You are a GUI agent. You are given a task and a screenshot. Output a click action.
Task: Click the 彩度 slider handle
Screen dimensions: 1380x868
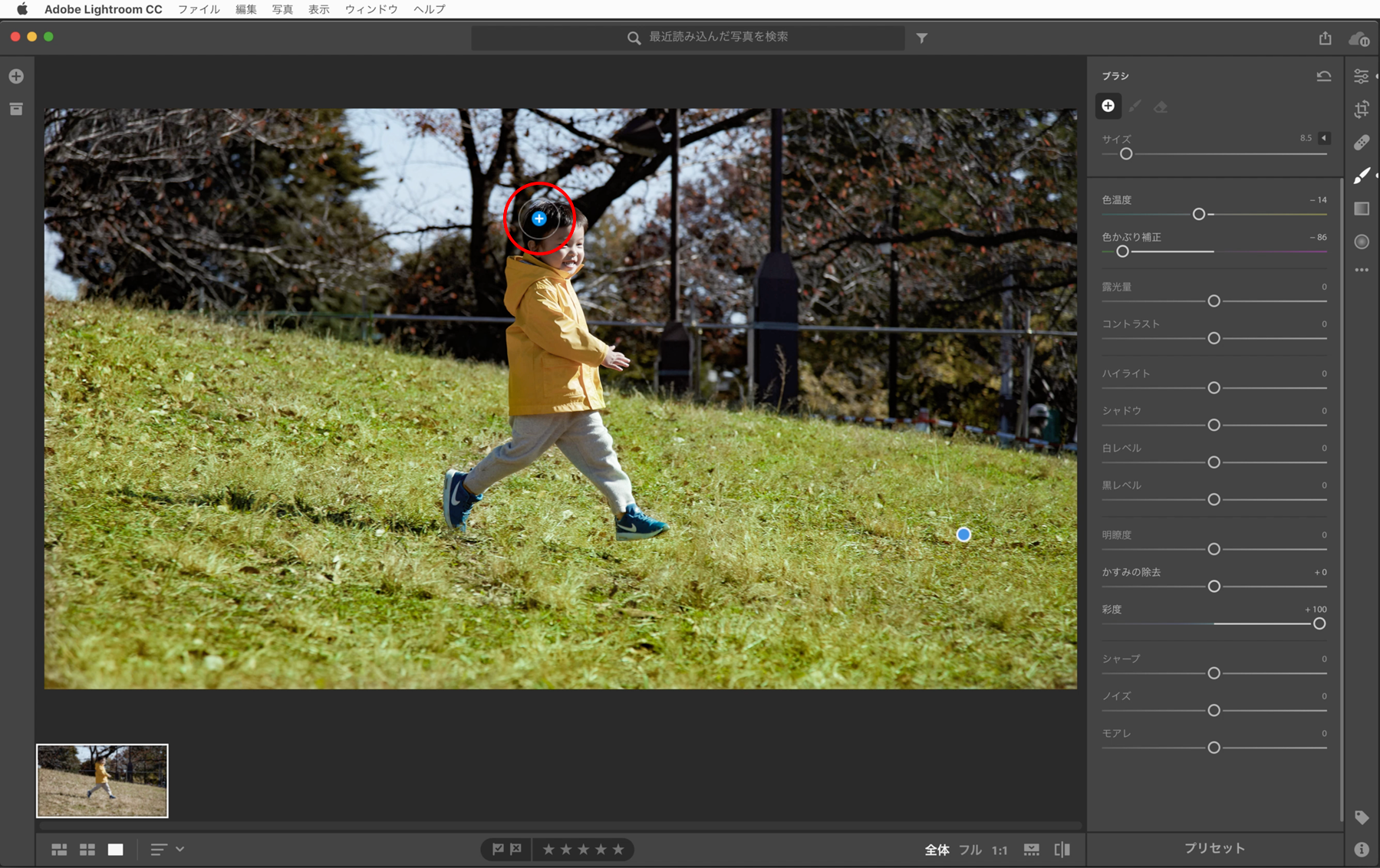pyautogui.click(x=1319, y=623)
